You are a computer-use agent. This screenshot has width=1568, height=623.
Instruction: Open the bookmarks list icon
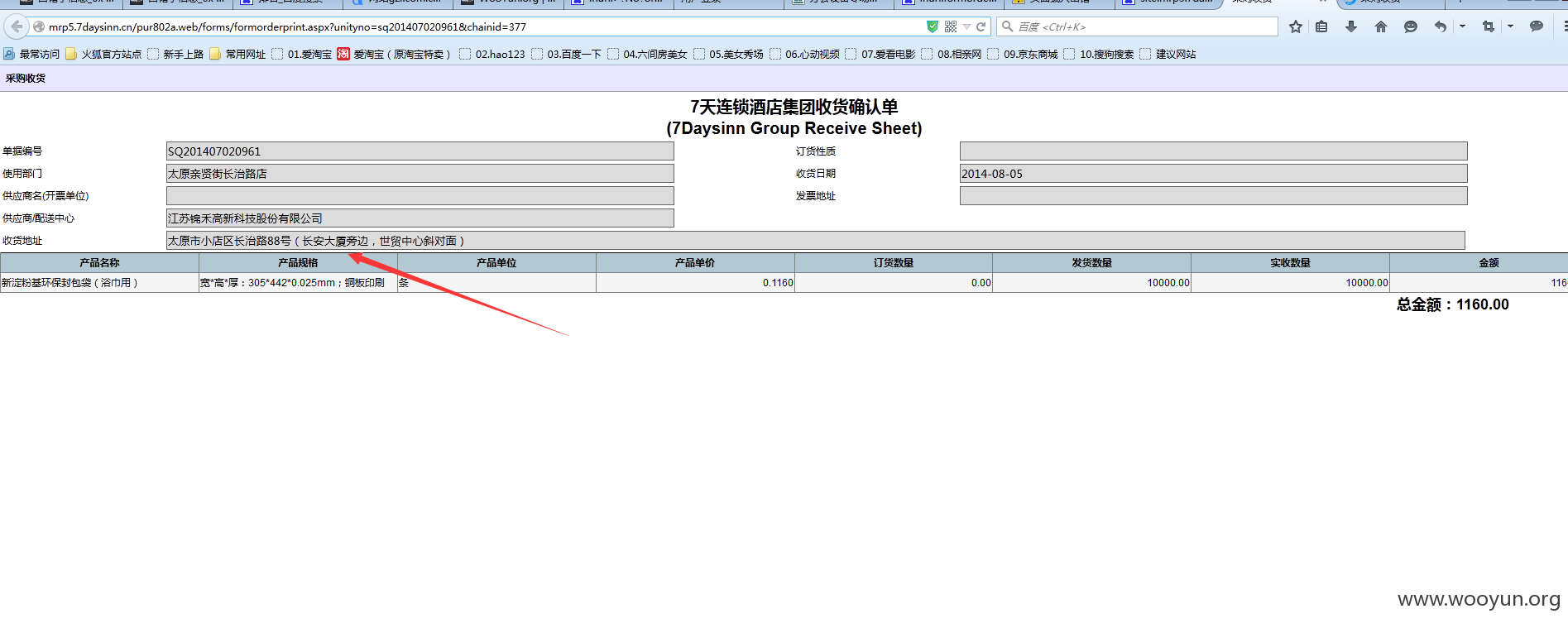coord(1321,26)
